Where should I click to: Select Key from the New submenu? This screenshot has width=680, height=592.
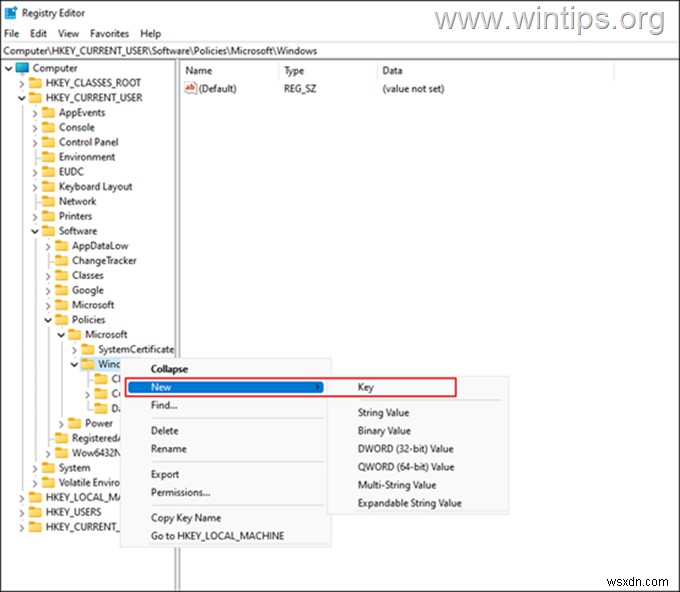point(366,387)
